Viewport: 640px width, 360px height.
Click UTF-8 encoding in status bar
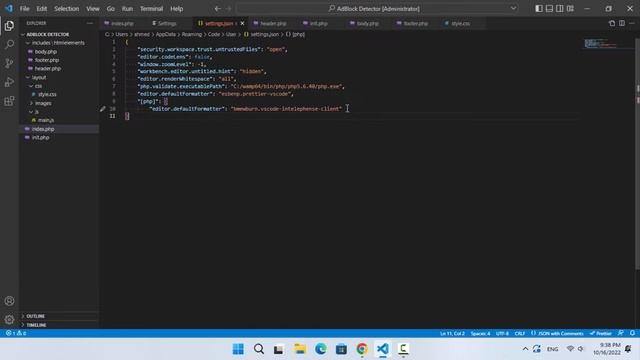point(502,333)
